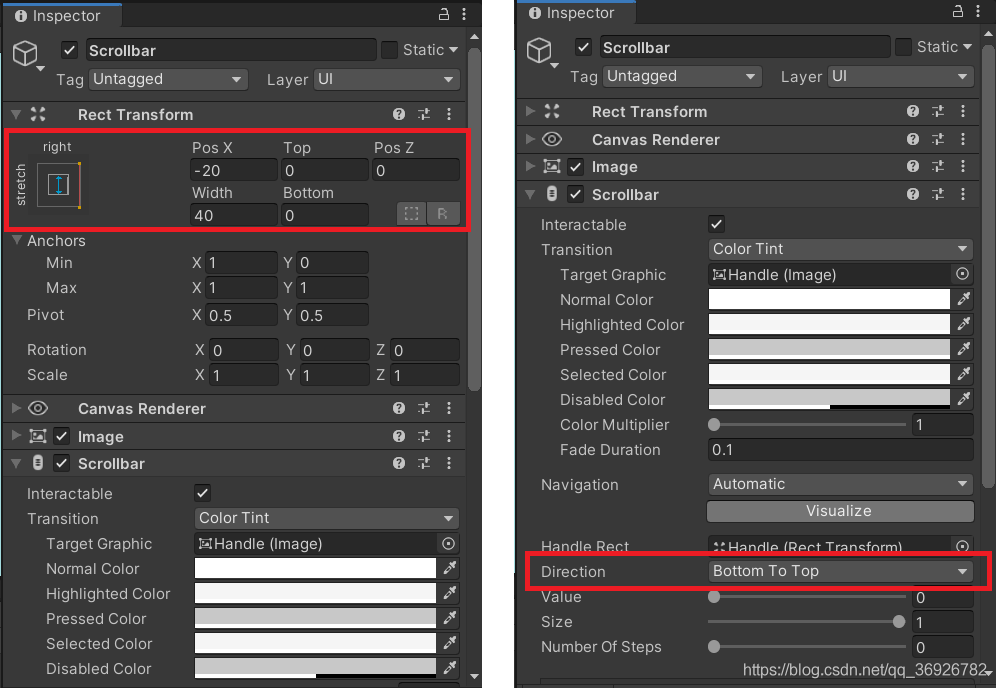Click left Inspector vertical scrollbar
The image size is (997, 689).
click(x=474, y=219)
